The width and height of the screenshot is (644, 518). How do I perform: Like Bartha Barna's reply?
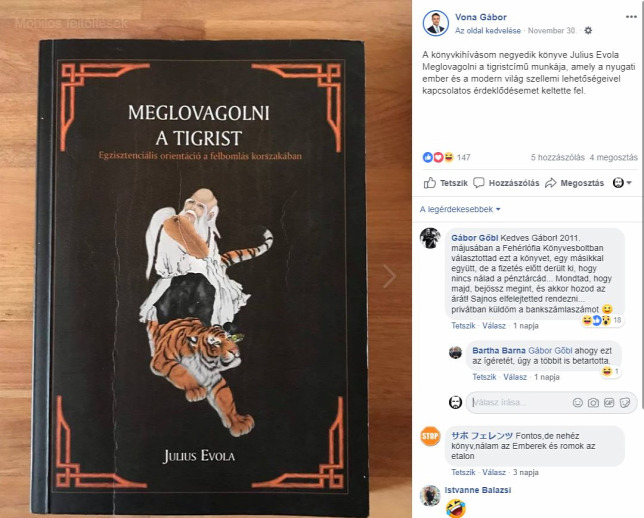point(484,377)
